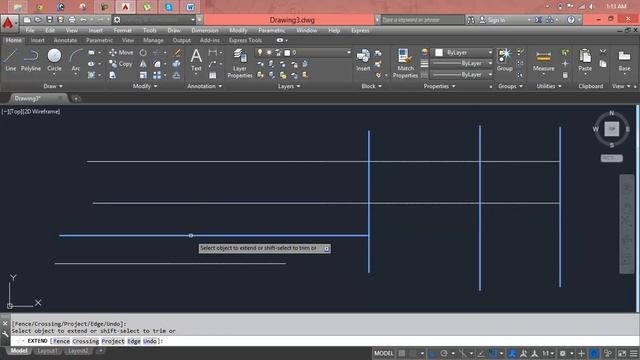Image resolution: width=640 pixels, height=360 pixels.
Task: Click the search keyword input field
Action: (x=422, y=20)
